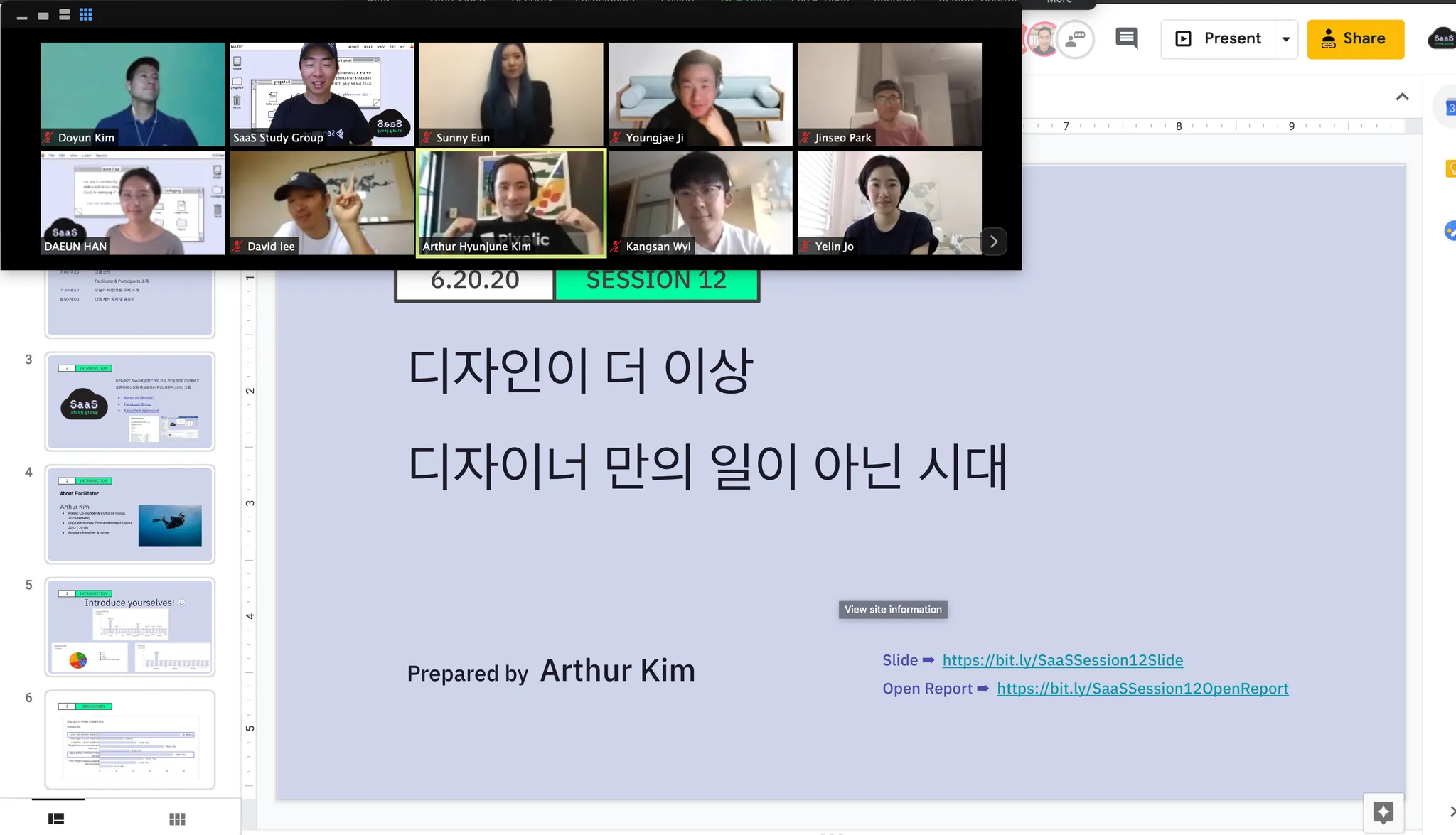Switch video panel to gallery grid view
The height and width of the screenshot is (835, 1456).
pos(86,15)
